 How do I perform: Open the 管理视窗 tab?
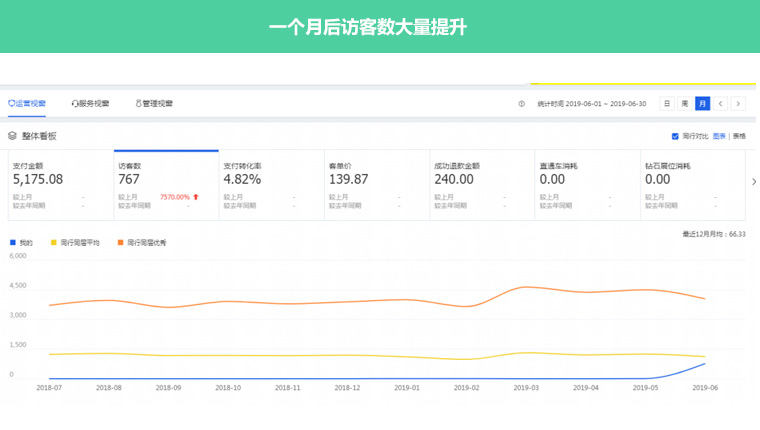point(157,103)
